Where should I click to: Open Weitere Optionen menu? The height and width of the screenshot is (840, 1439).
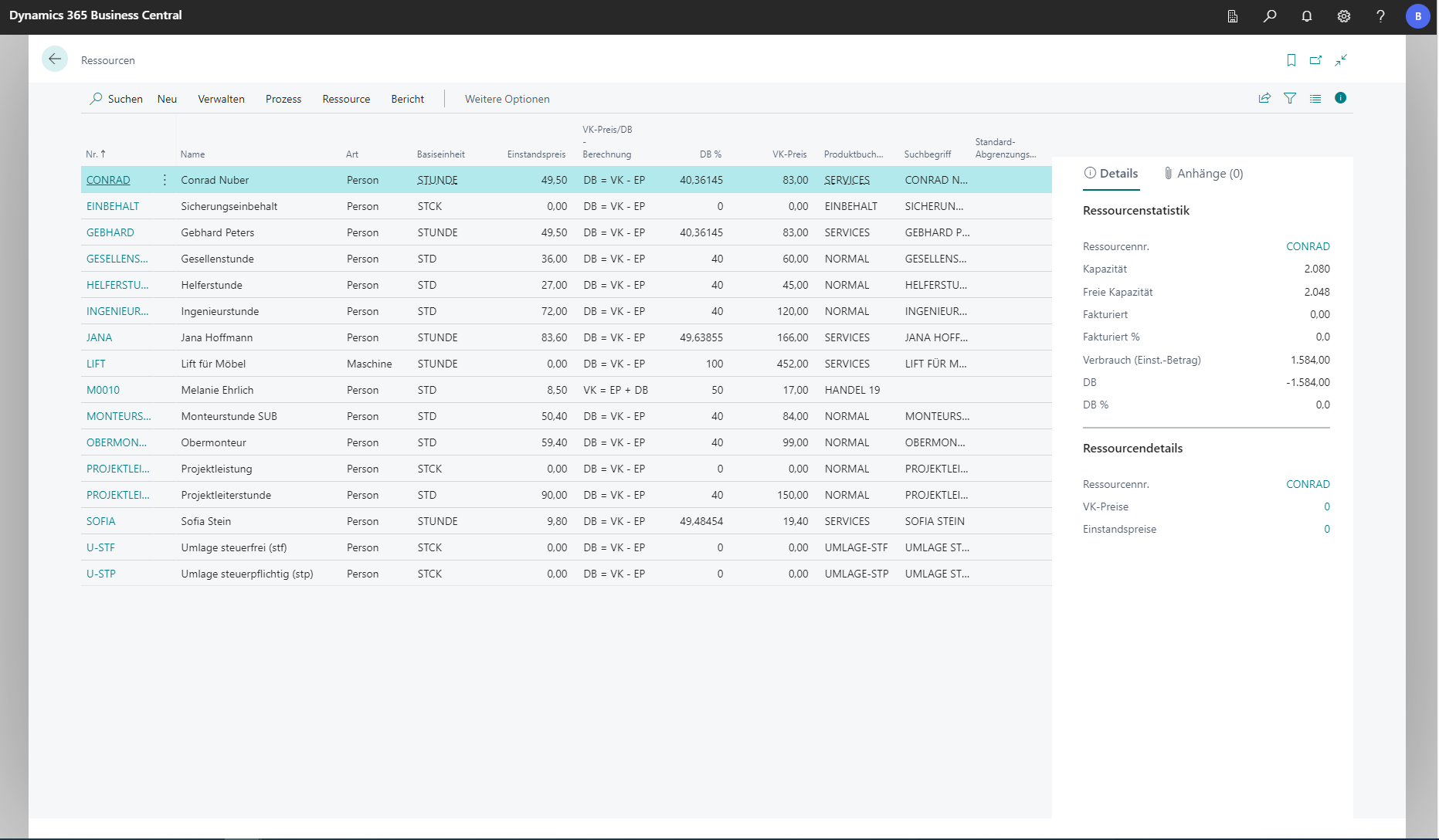507,99
